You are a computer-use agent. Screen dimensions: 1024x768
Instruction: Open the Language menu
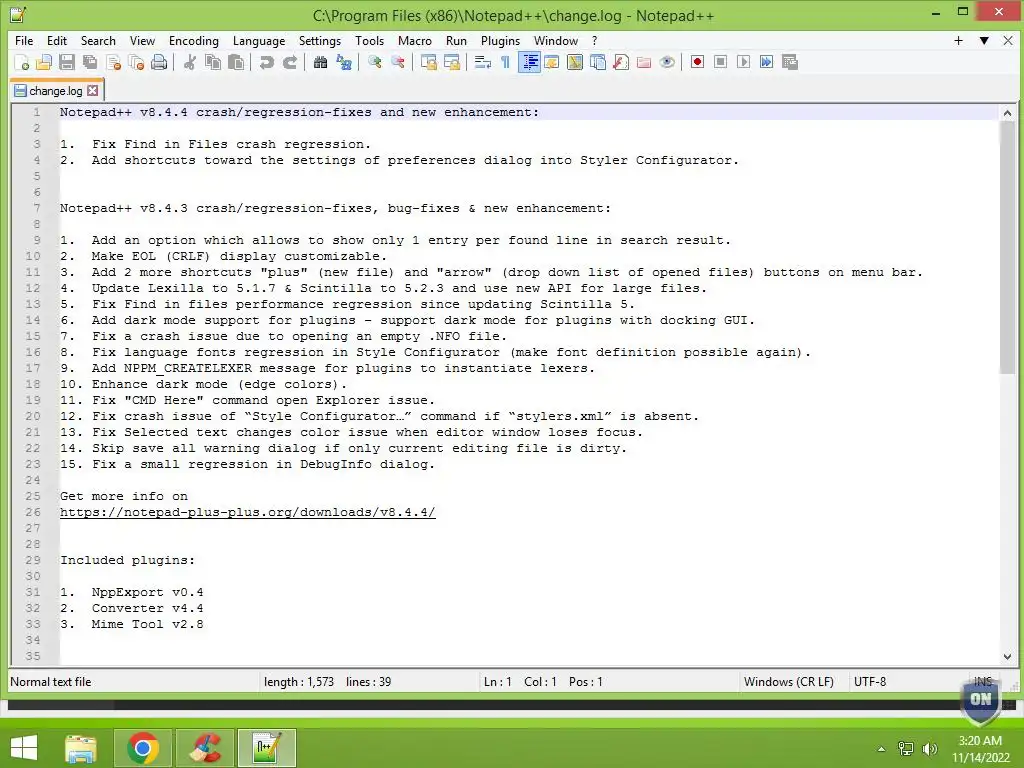[x=259, y=40]
